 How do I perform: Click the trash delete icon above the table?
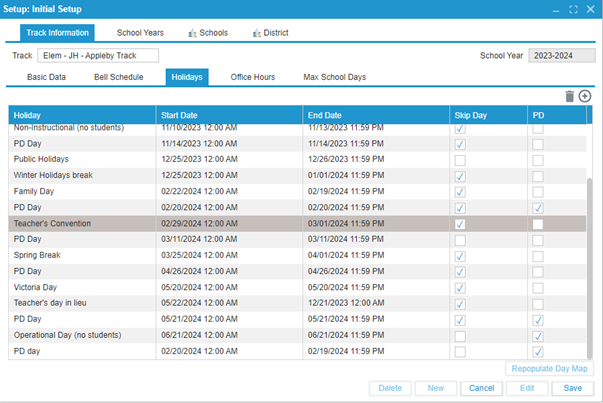coord(570,96)
